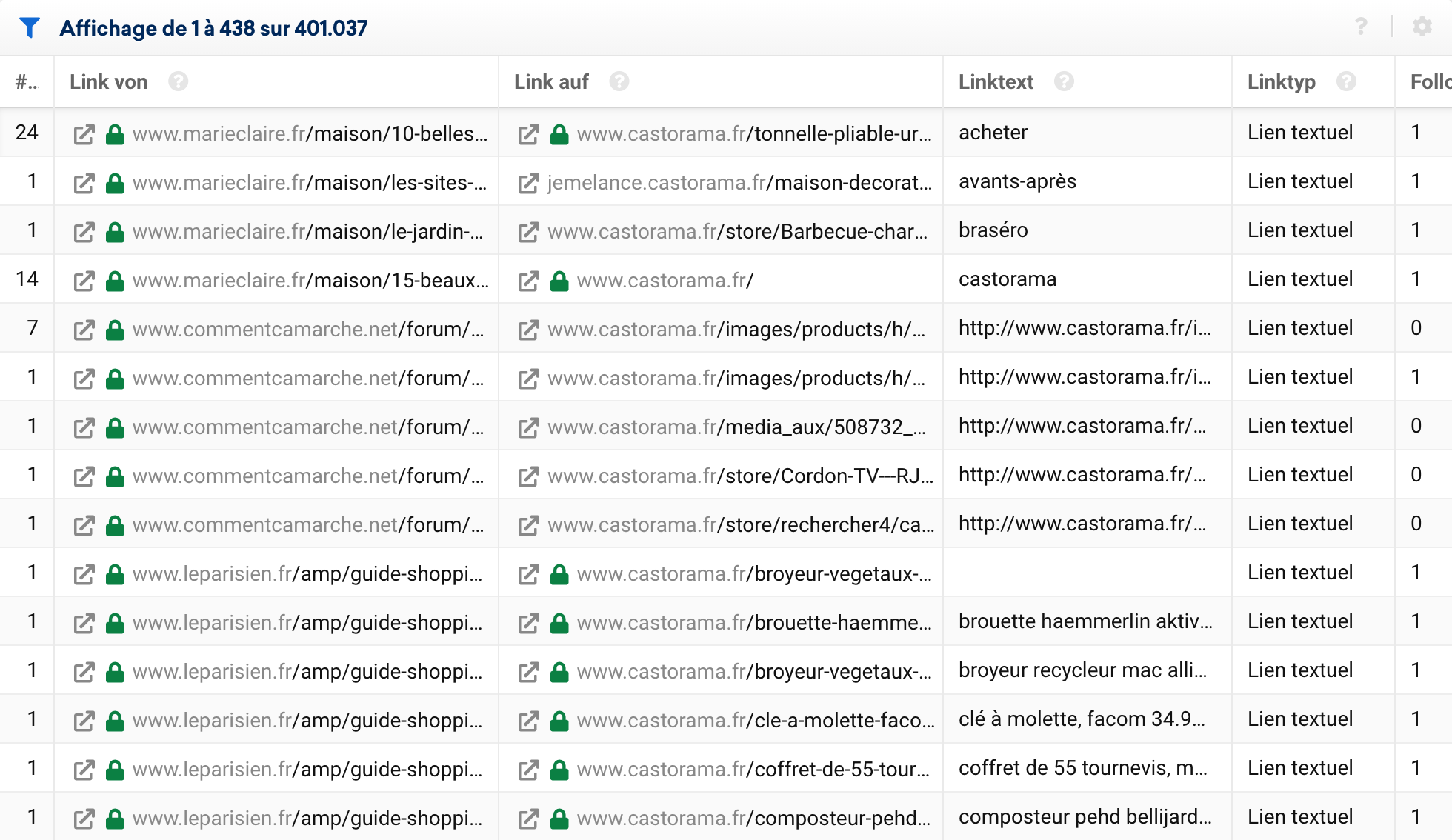
Task: Open external link icon for jemelance.castorama.fr target
Action: click(x=528, y=183)
